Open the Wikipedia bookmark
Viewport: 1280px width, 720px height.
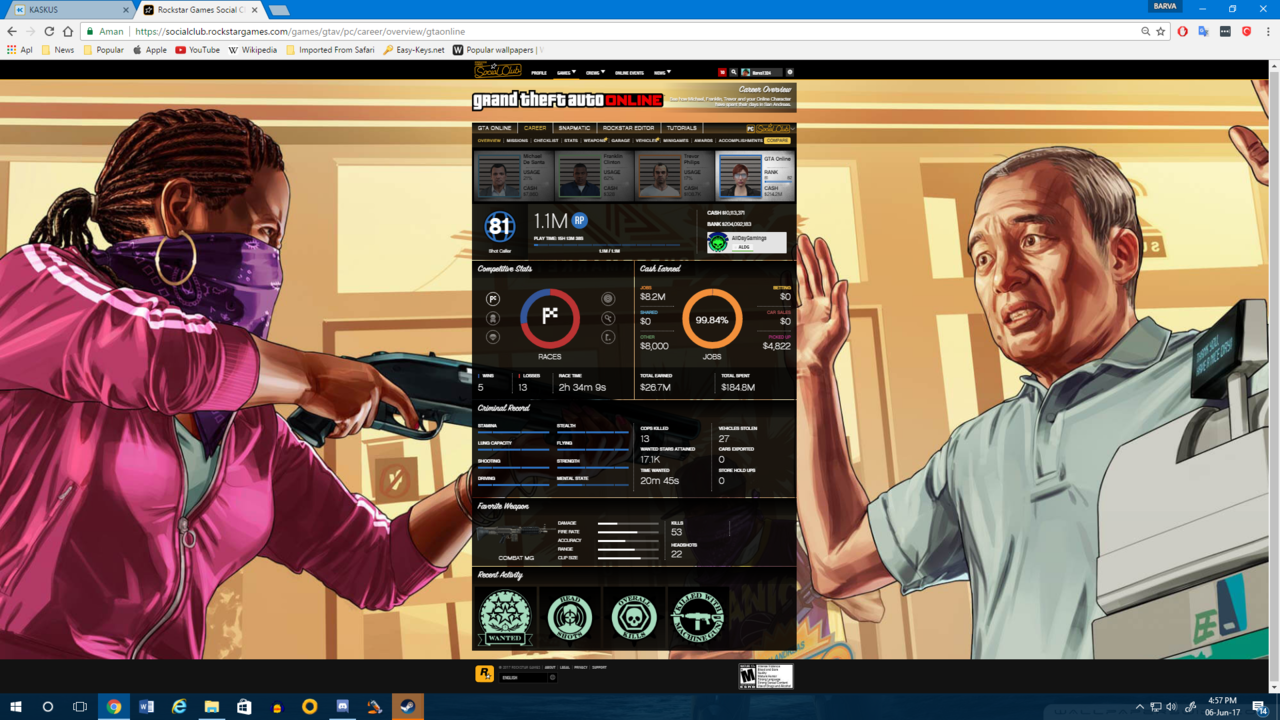(253, 50)
